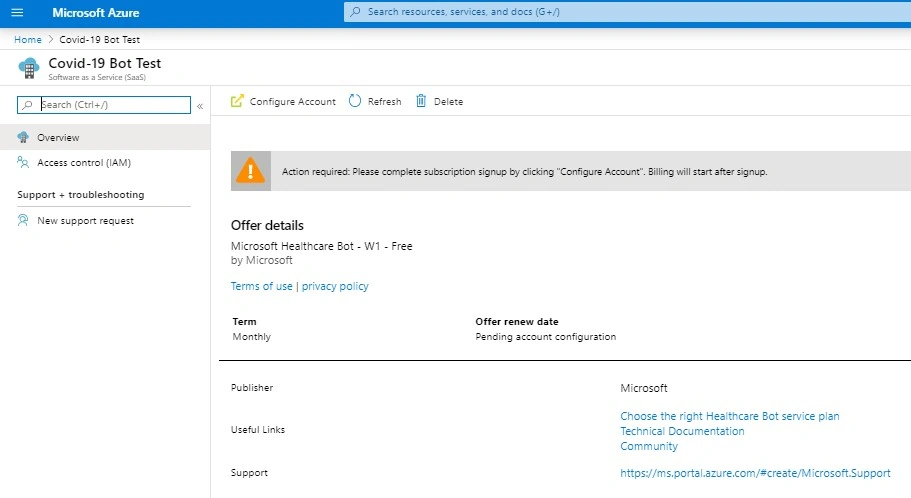The image size is (911, 498).
Task: Click the Term column label
Action: point(245,321)
